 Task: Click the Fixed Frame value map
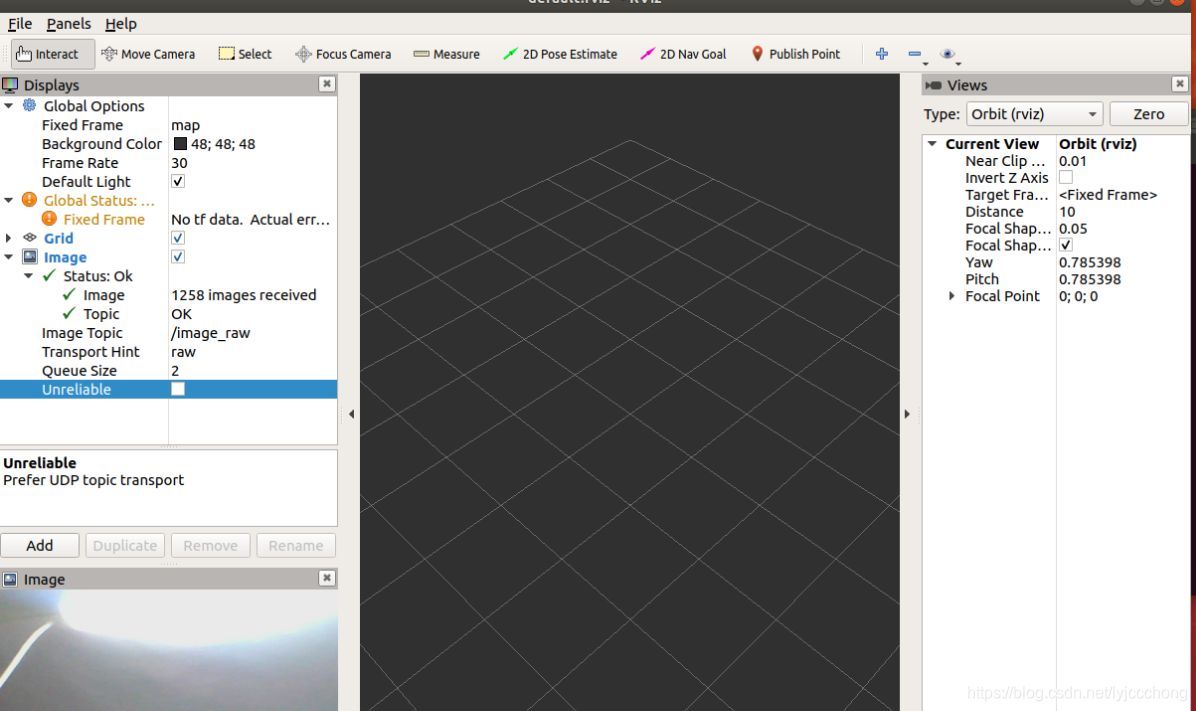pyautogui.click(x=185, y=125)
